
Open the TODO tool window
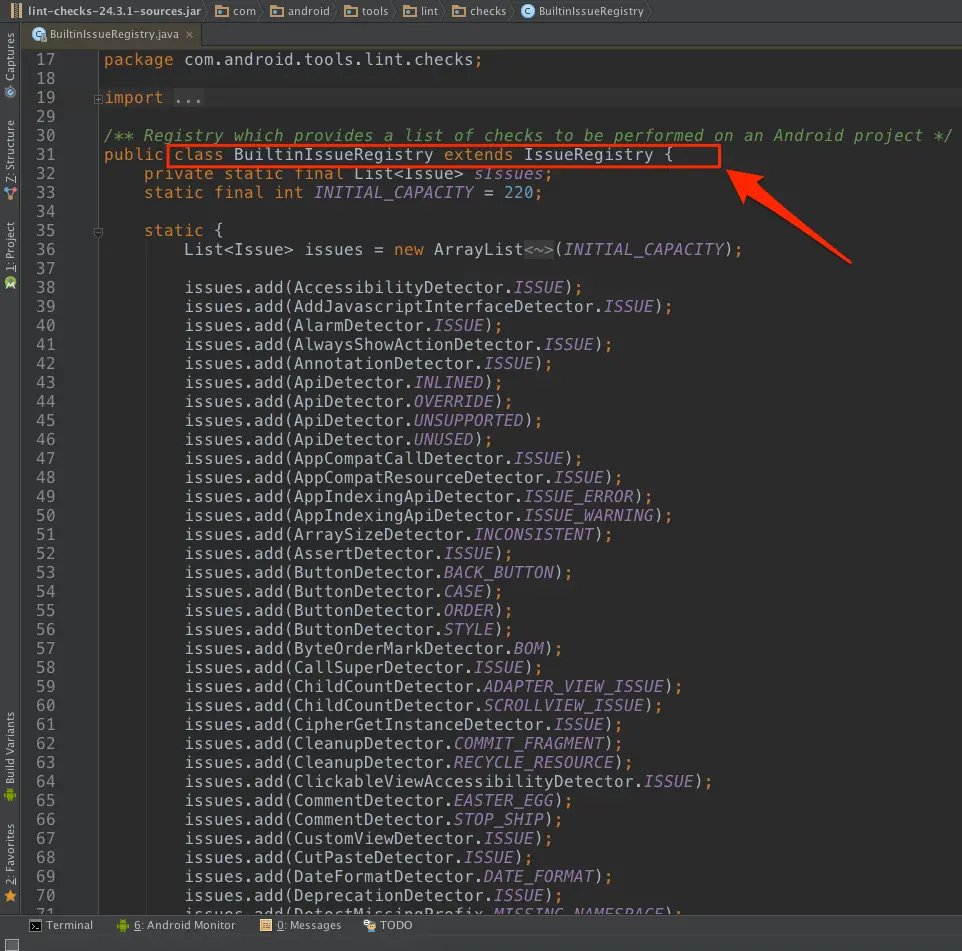click(388, 925)
